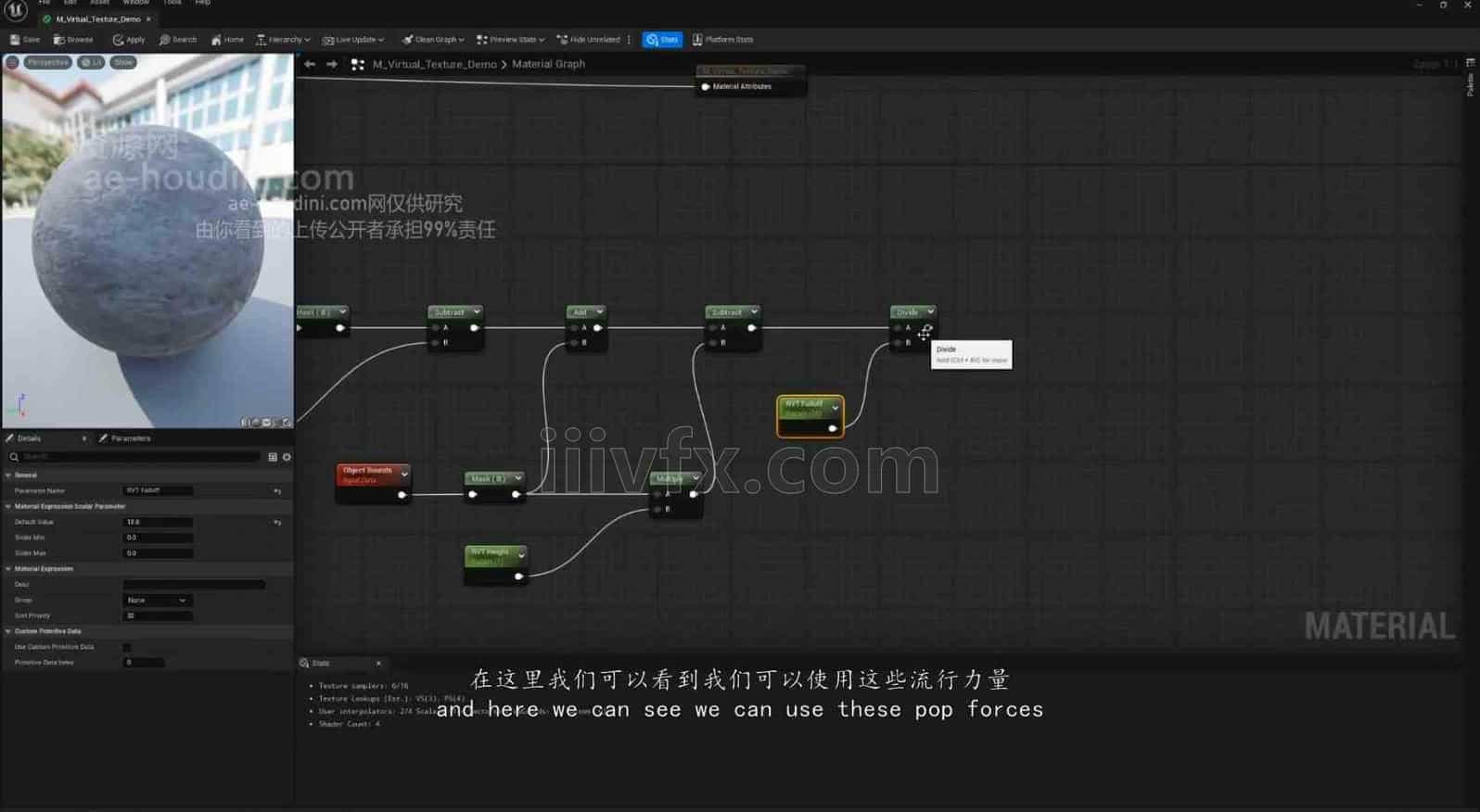Open the viewport options hamburger menu
Image resolution: width=1480 pixels, height=812 pixels.
(x=12, y=62)
